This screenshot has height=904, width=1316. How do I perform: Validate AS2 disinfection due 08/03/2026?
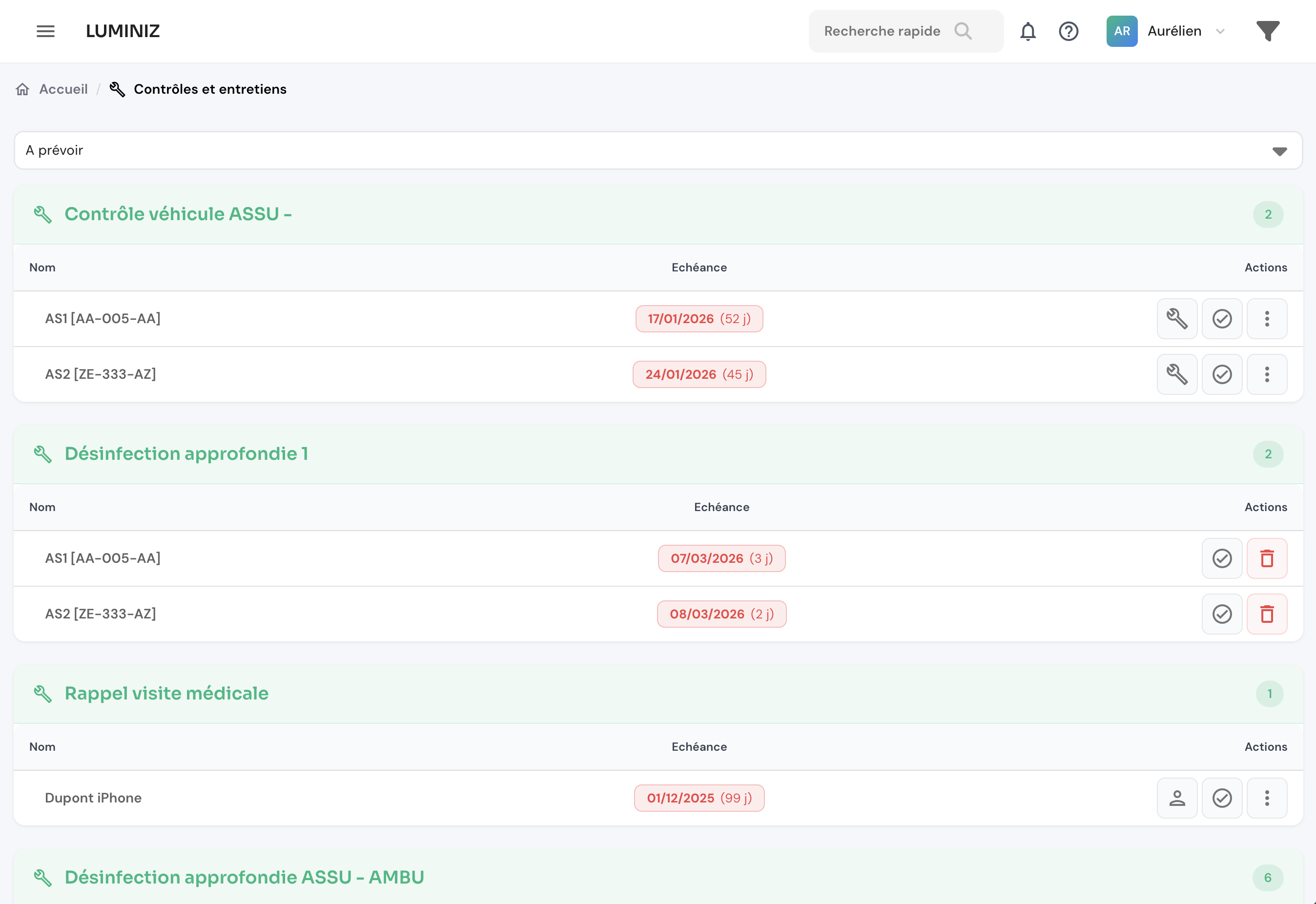(x=1222, y=614)
